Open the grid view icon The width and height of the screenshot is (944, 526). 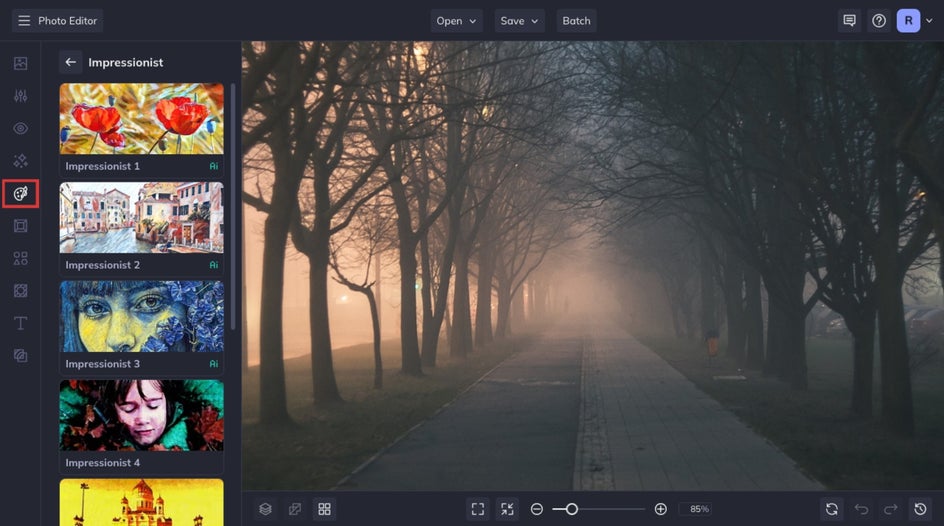pos(324,509)
